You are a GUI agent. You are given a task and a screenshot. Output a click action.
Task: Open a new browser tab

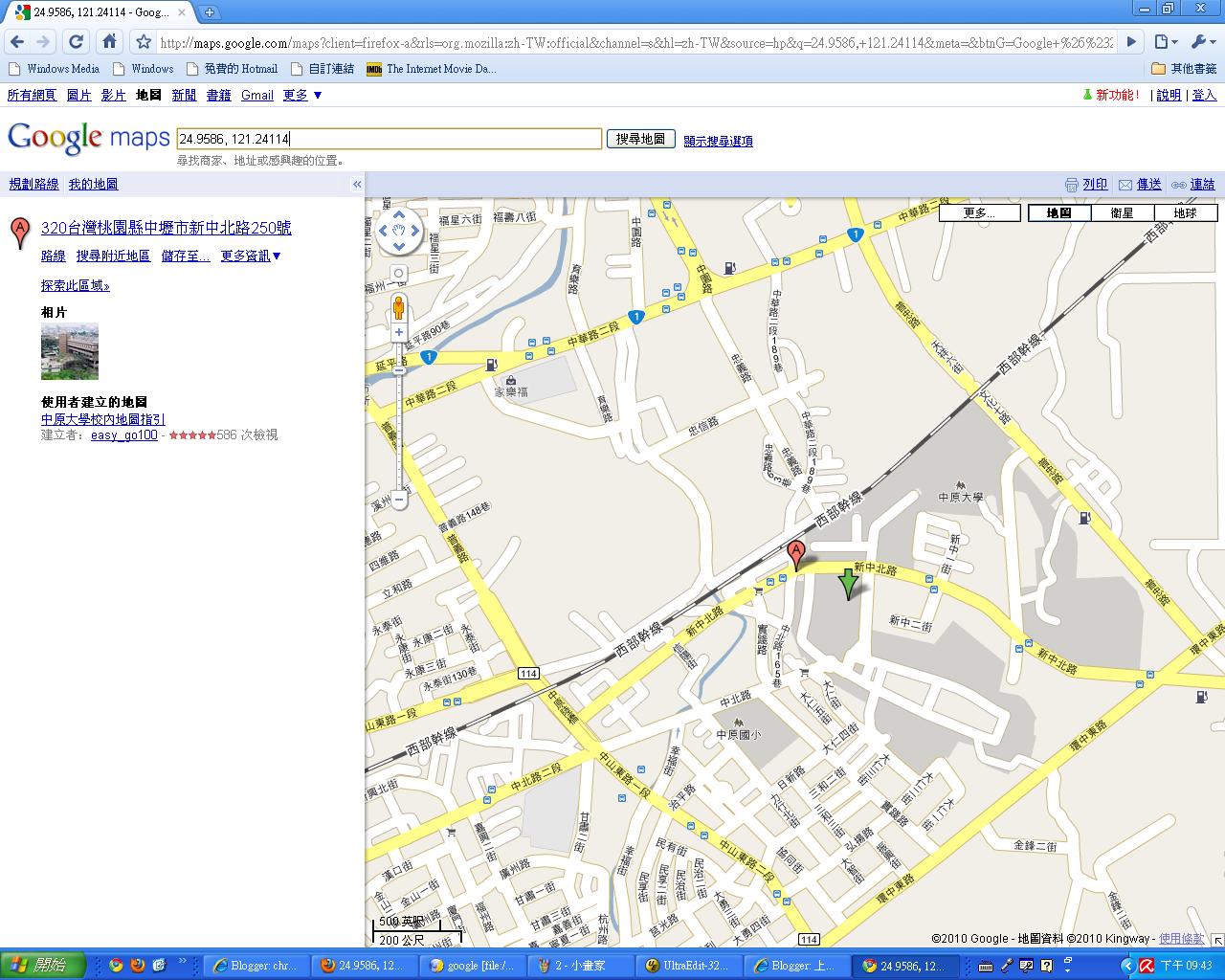(x=210, y=12)
